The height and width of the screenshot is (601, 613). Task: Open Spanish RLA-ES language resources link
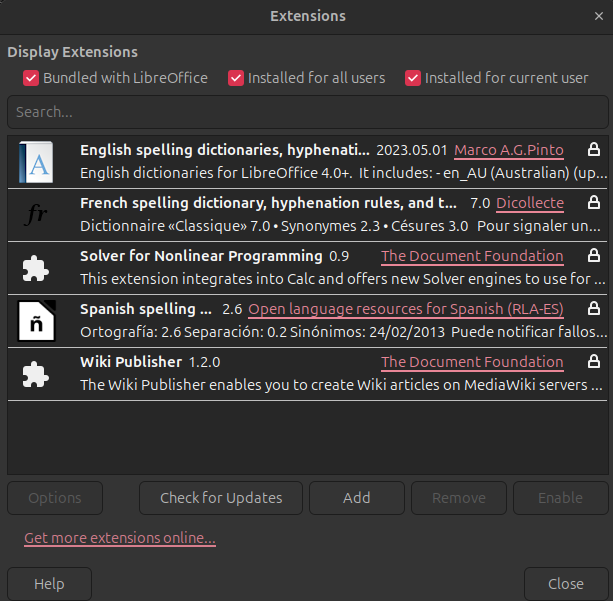pos(405,309)
